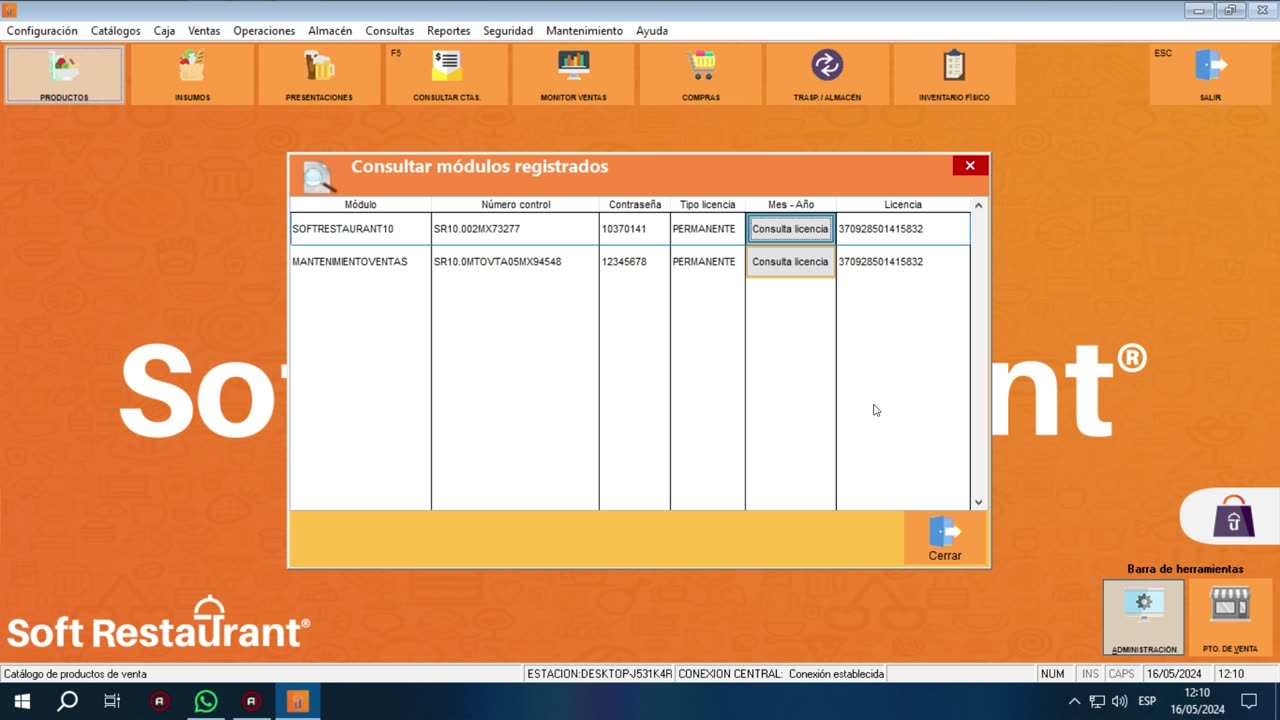
Task: Open the notification center icon
Action: 1248,702
